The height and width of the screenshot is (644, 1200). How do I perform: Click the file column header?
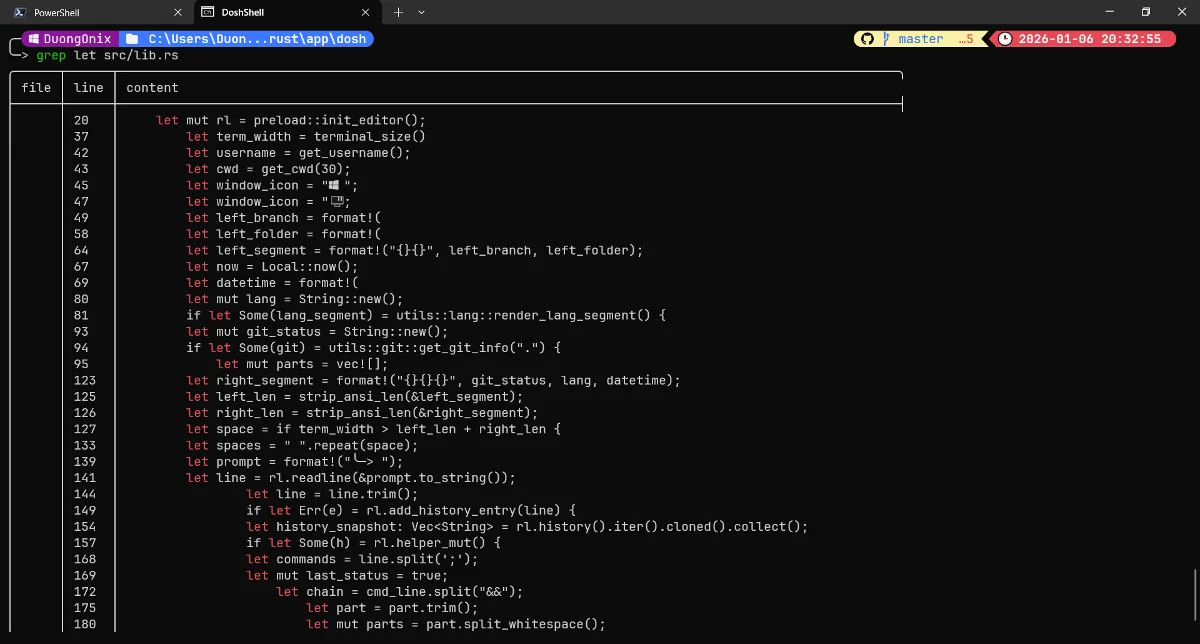36,87
